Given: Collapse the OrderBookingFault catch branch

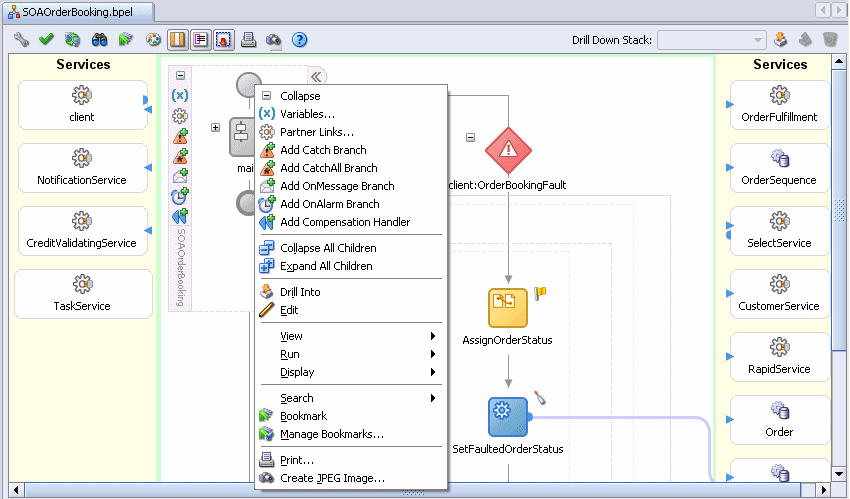Looking at the screenshot, I should (471, 138).
